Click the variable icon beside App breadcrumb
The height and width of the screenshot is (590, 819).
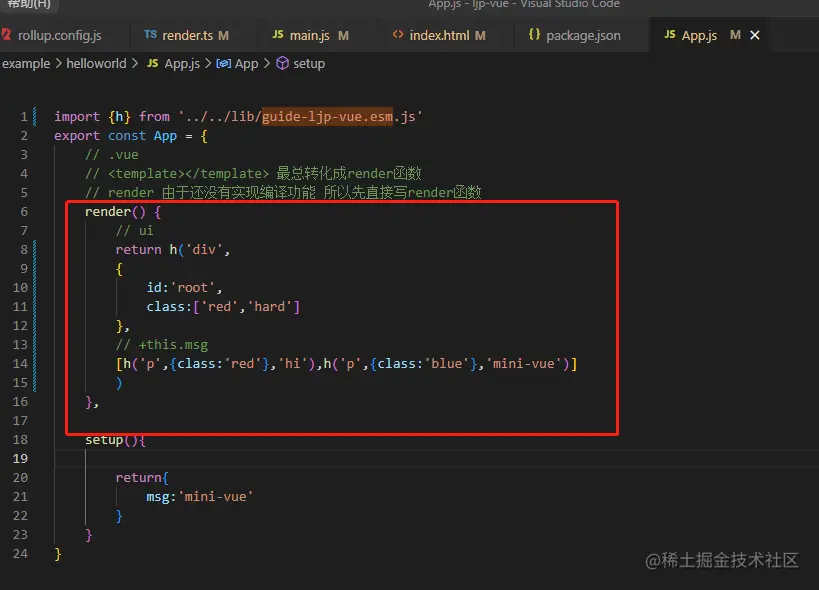pos(224,64)
